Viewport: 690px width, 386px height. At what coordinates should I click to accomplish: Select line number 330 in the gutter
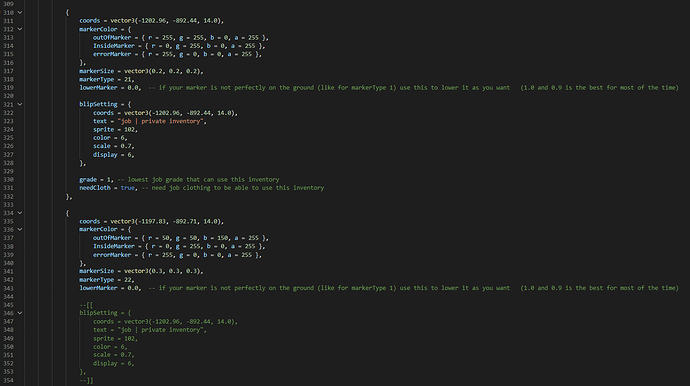tap(8, 180)
